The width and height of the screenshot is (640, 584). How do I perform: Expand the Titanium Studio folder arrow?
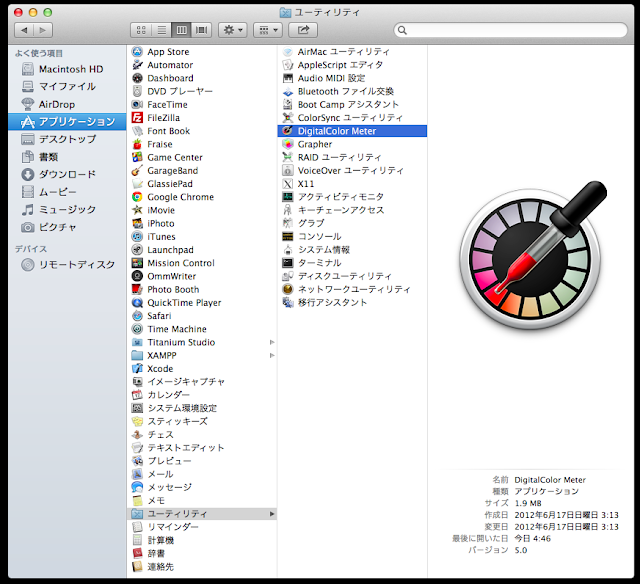click(272, 342)
